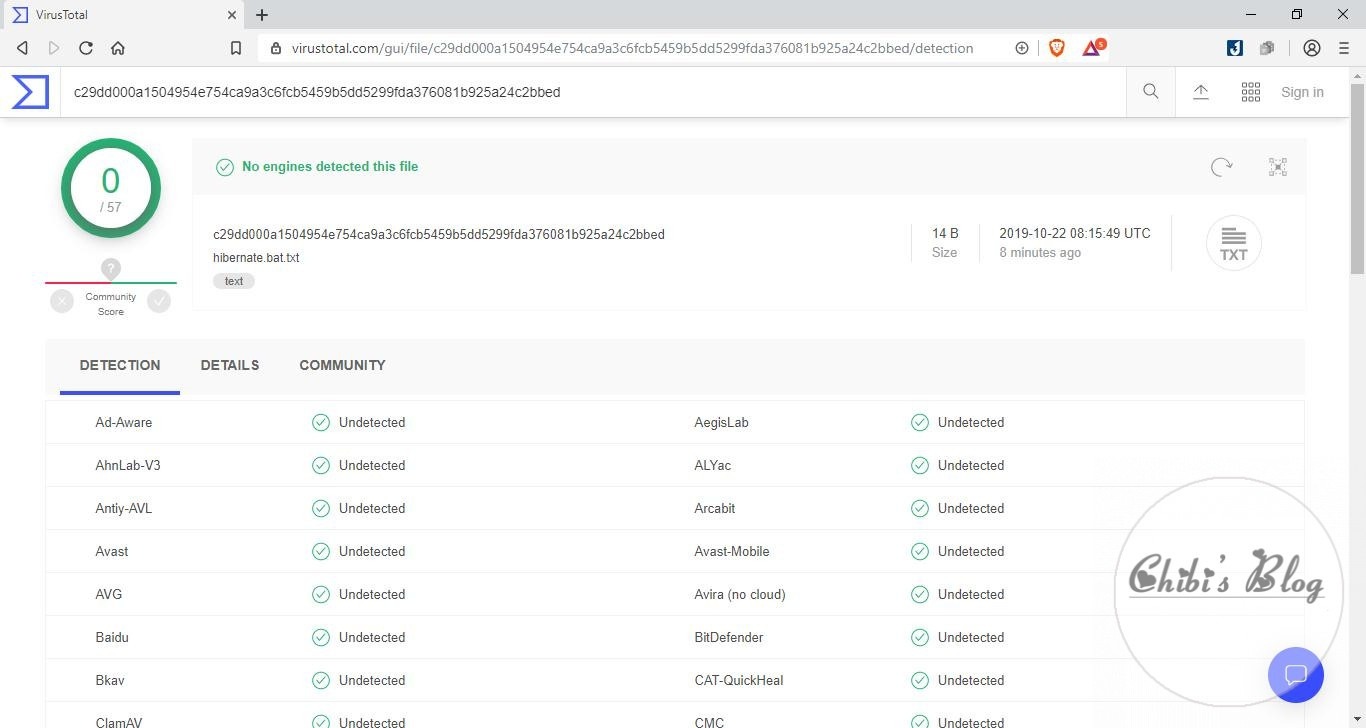Screen dimensions: 1366x728
Task: Click the community score question mark
Action: coord(111,269)
